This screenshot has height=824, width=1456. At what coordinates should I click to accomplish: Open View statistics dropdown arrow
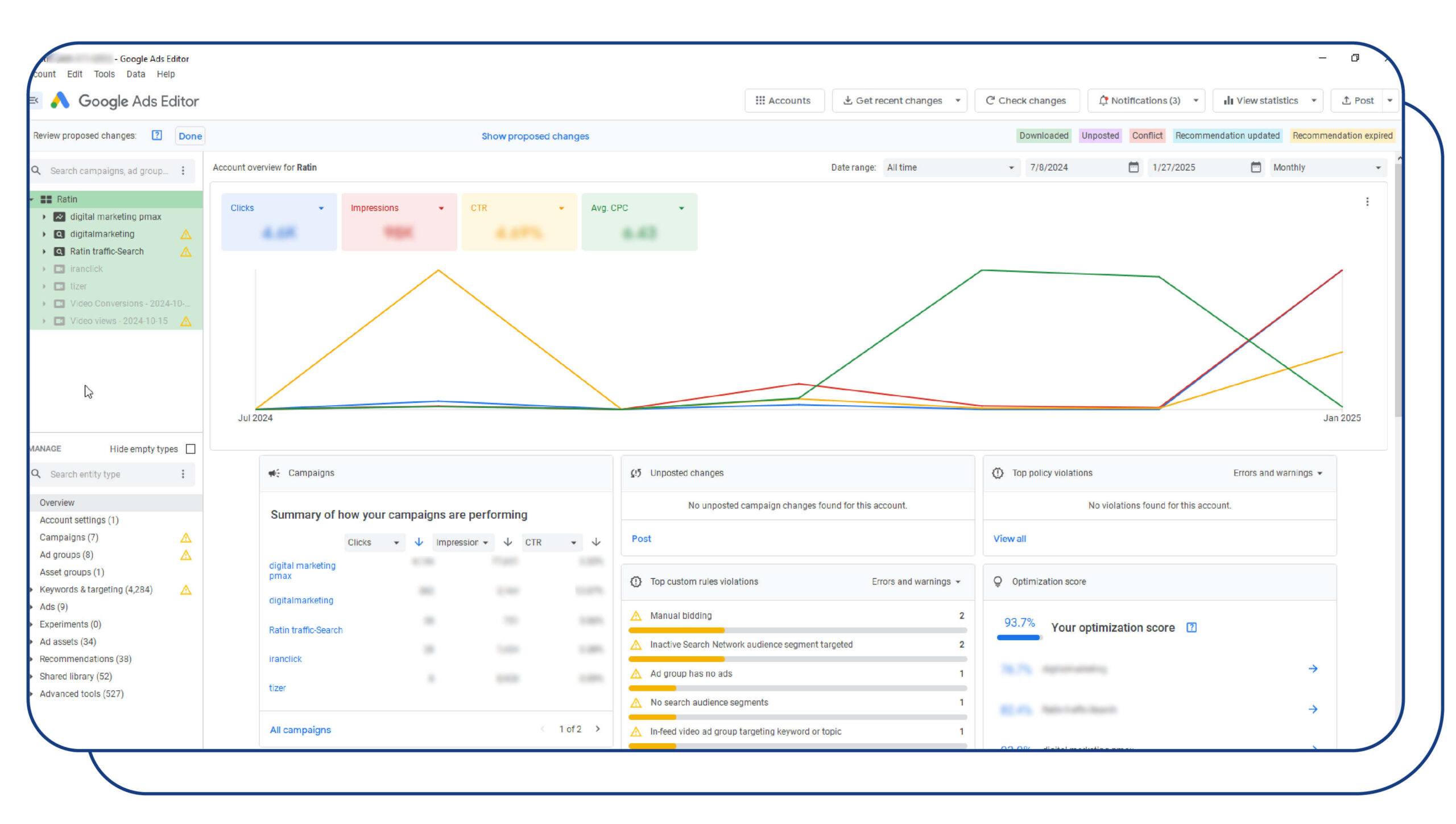[x=1313, y=101]
